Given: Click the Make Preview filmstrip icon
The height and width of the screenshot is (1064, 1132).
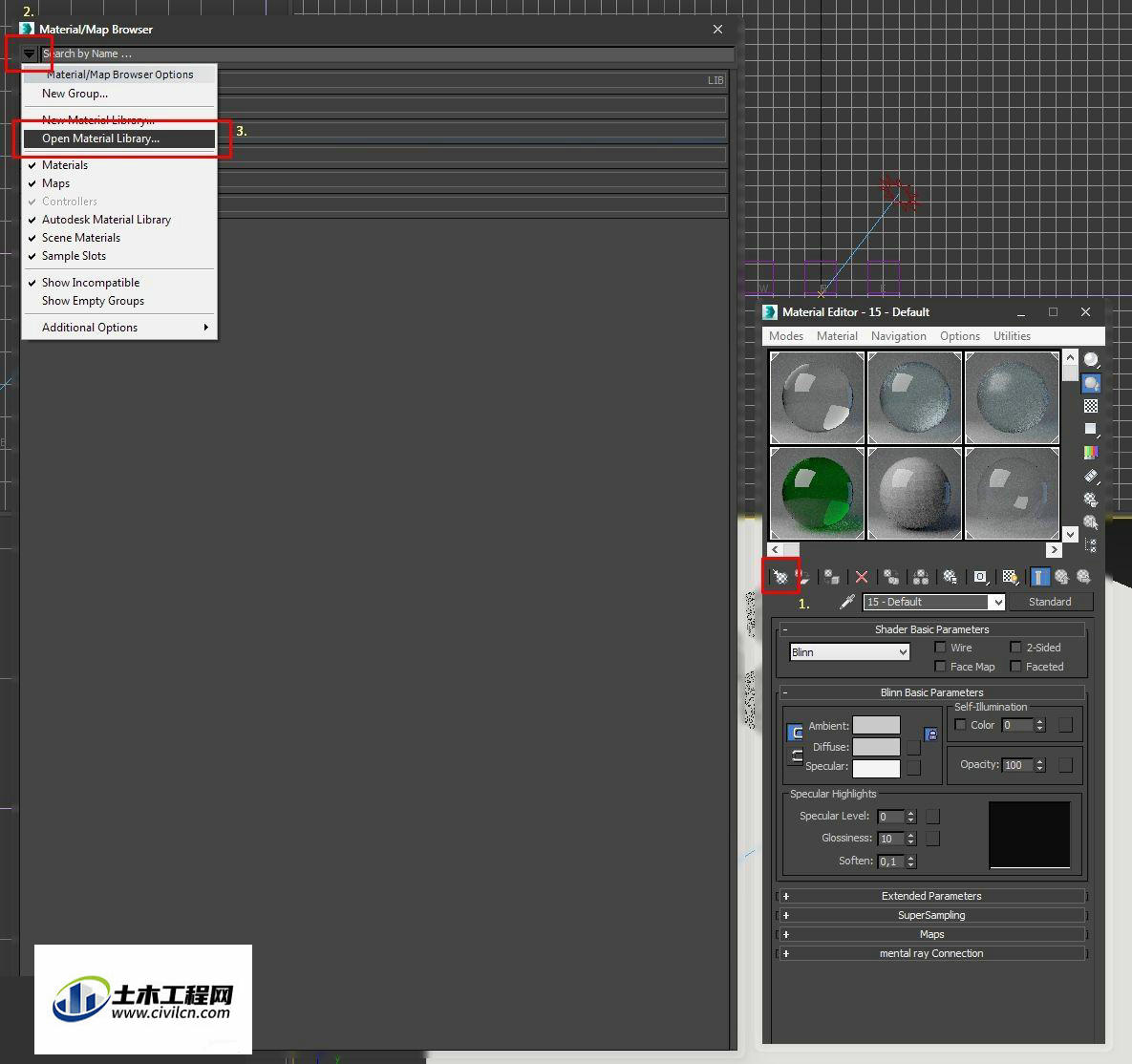Looking at the screenshot, I should [x=1091, y=476].
